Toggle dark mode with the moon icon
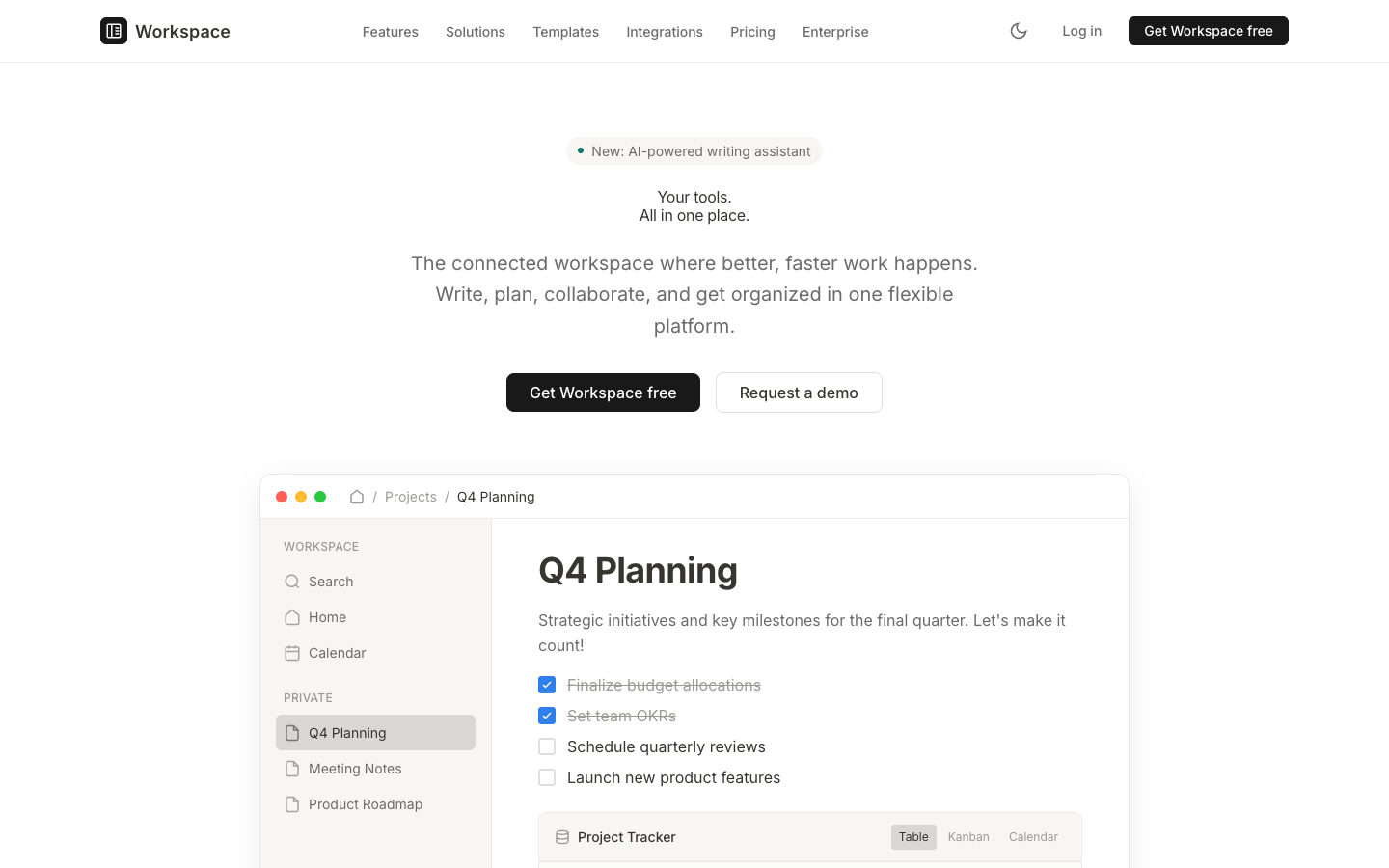This screenshot has width=1389, height=868. [x=1019, y=31]
